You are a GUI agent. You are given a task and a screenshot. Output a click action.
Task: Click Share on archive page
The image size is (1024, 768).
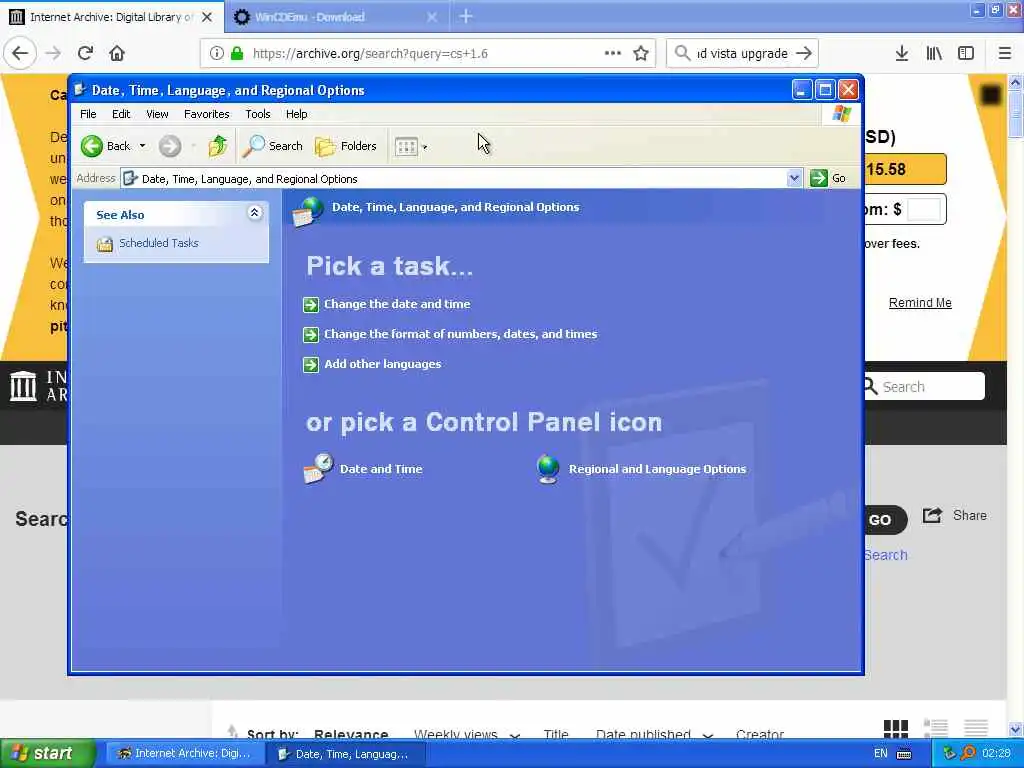pyautogui.click(x=955, y=515)
